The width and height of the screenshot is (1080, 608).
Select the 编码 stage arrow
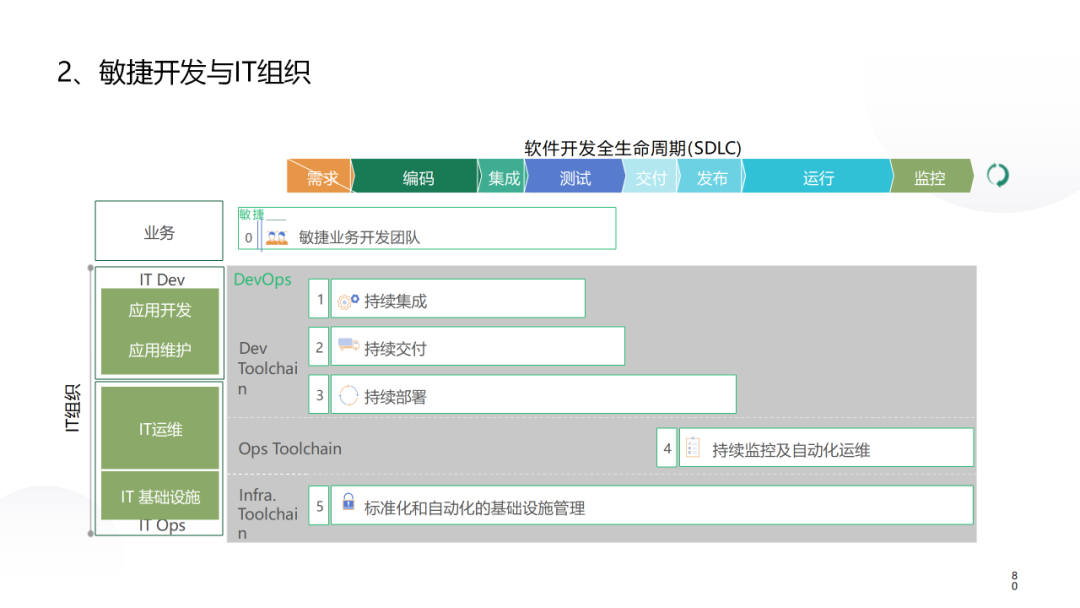click(415, 176)
